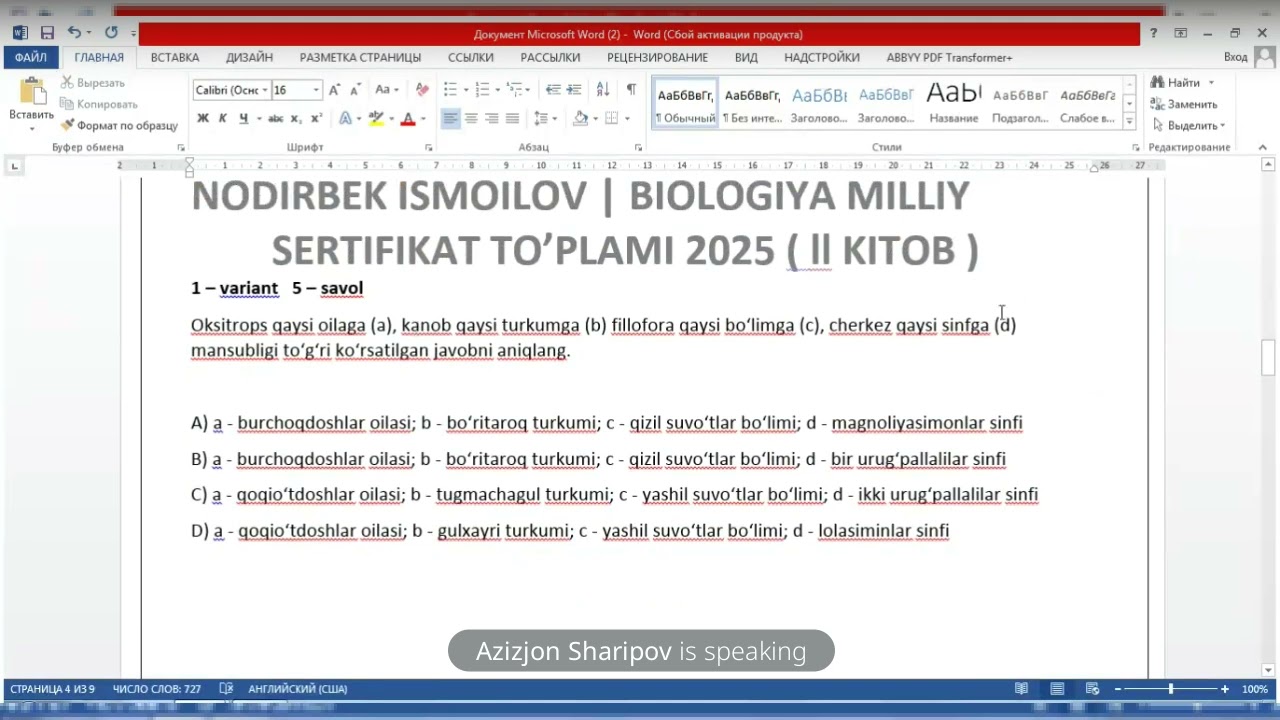1280x720 pixels.
Task: Toggle paragraph marks (¶) display
Action: pos(631,90)
